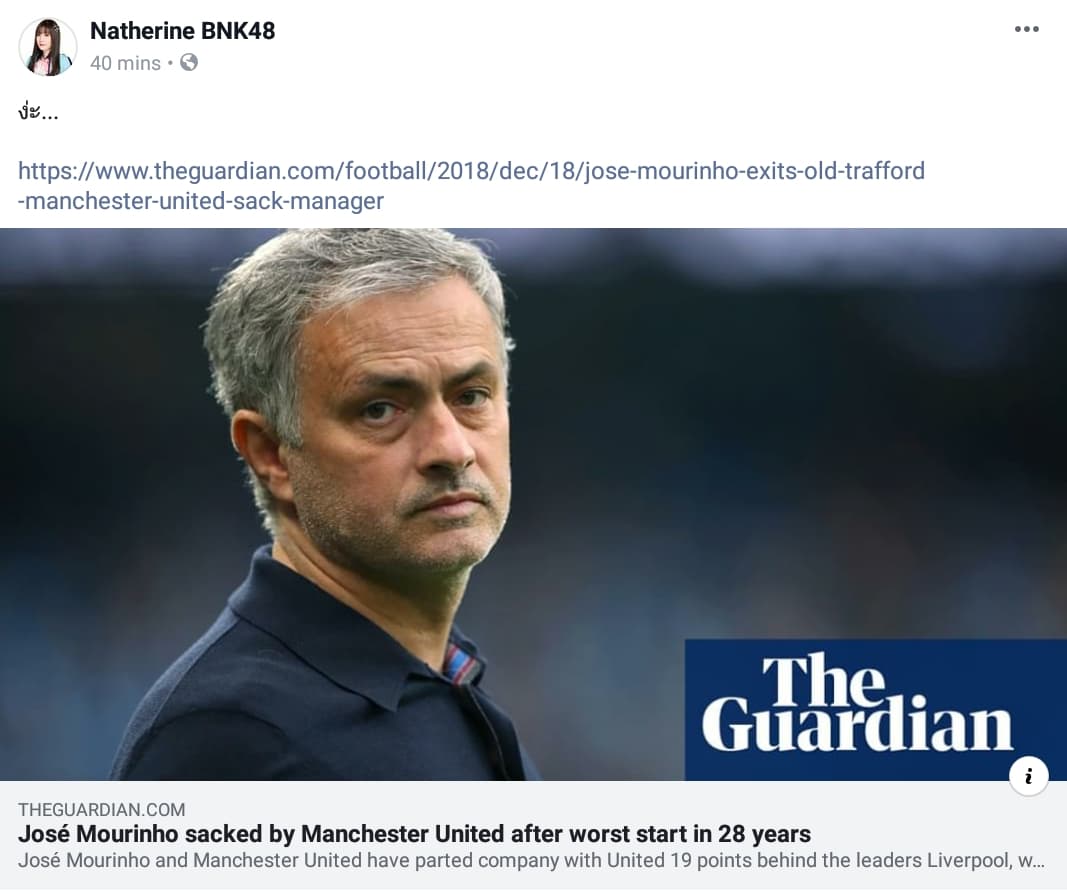Click the word 'Guardian' in the logo

857,724
